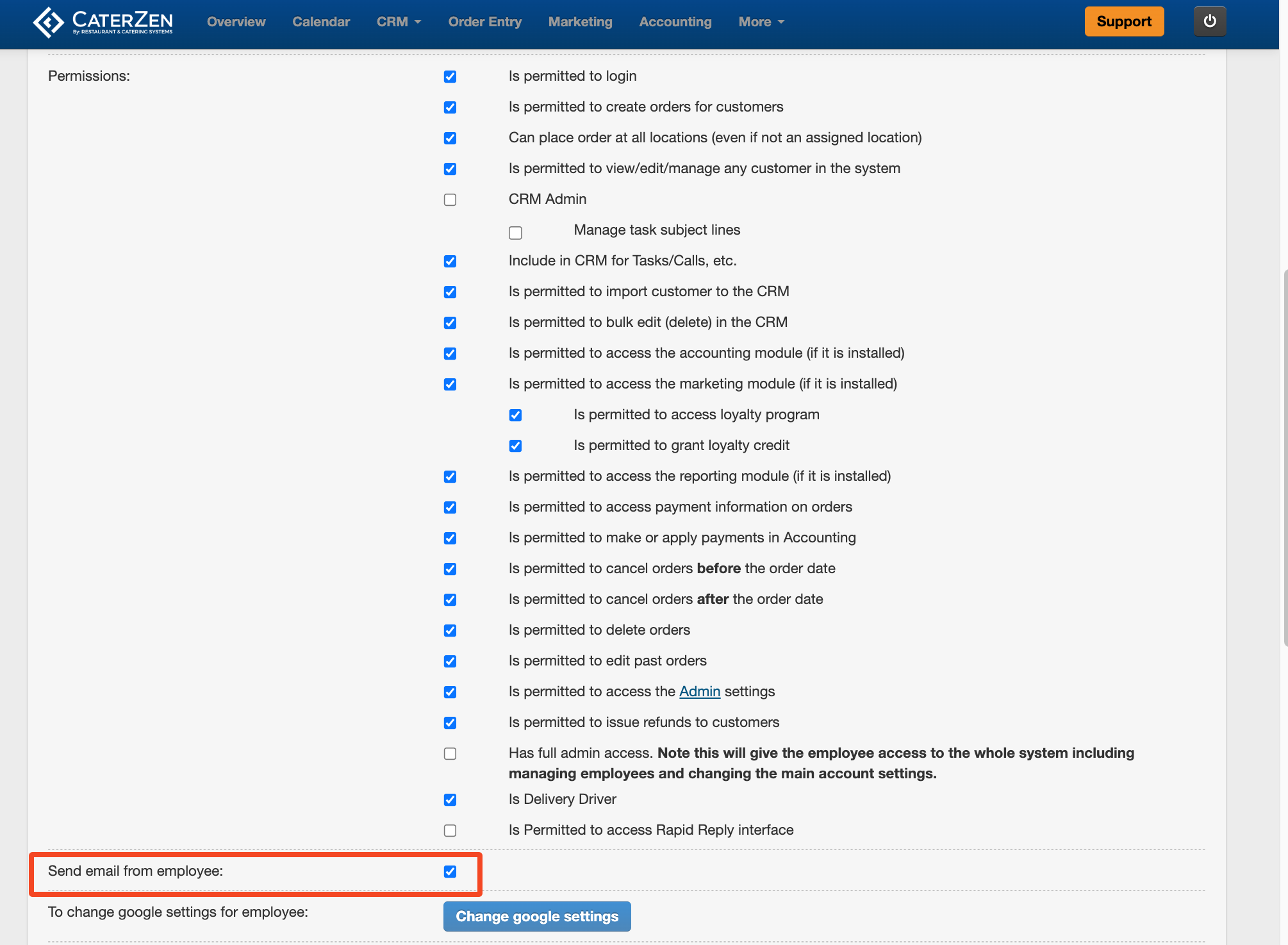The image size is (1288, 945).
Task: Click the page vertical scrollbar
Action: [1284, 458]
